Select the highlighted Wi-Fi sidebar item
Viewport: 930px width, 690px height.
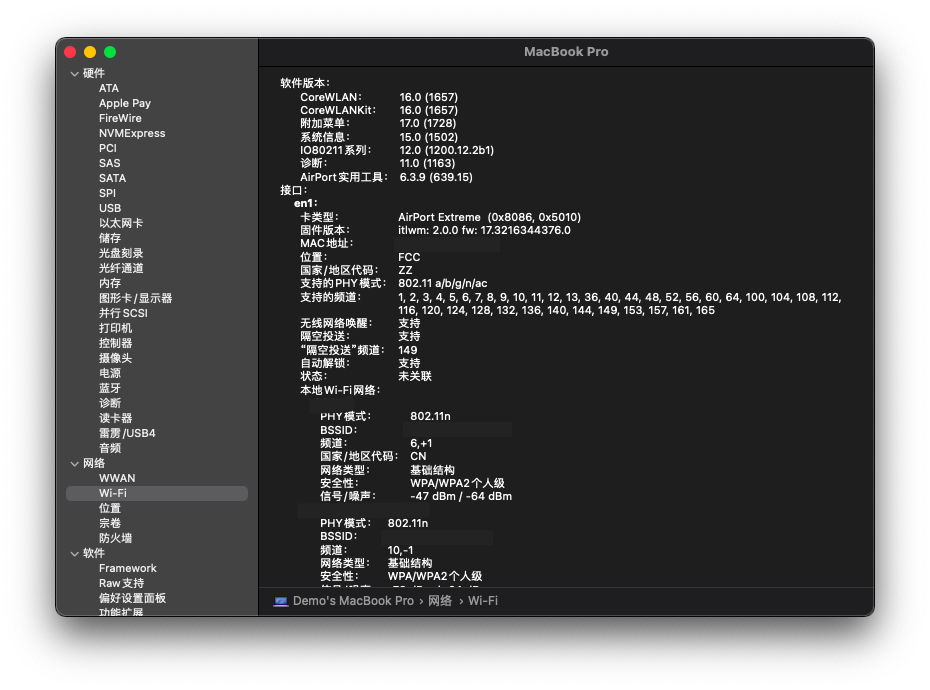[x=157, y=494]
